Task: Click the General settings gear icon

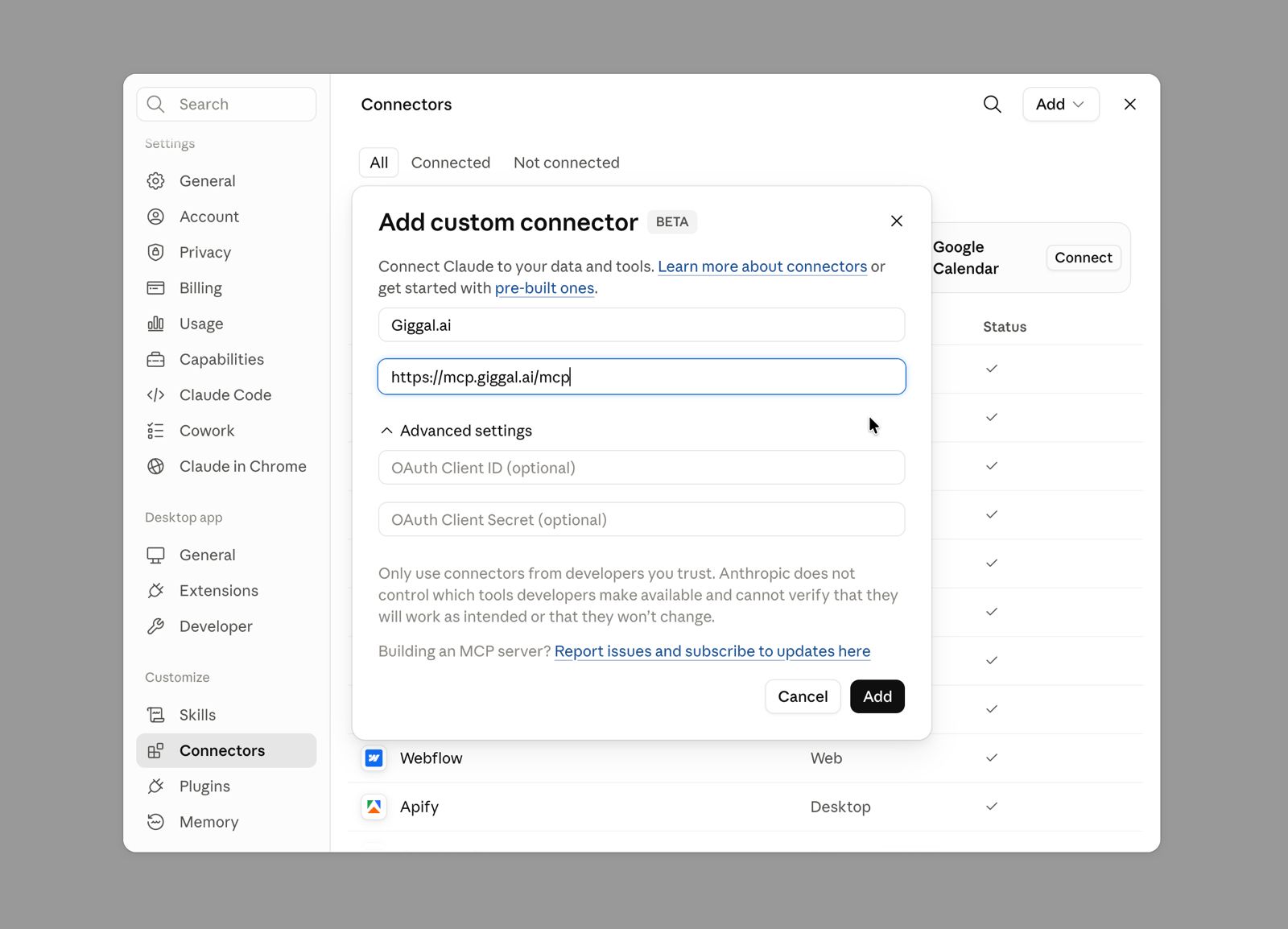Action: pos(155,181)
